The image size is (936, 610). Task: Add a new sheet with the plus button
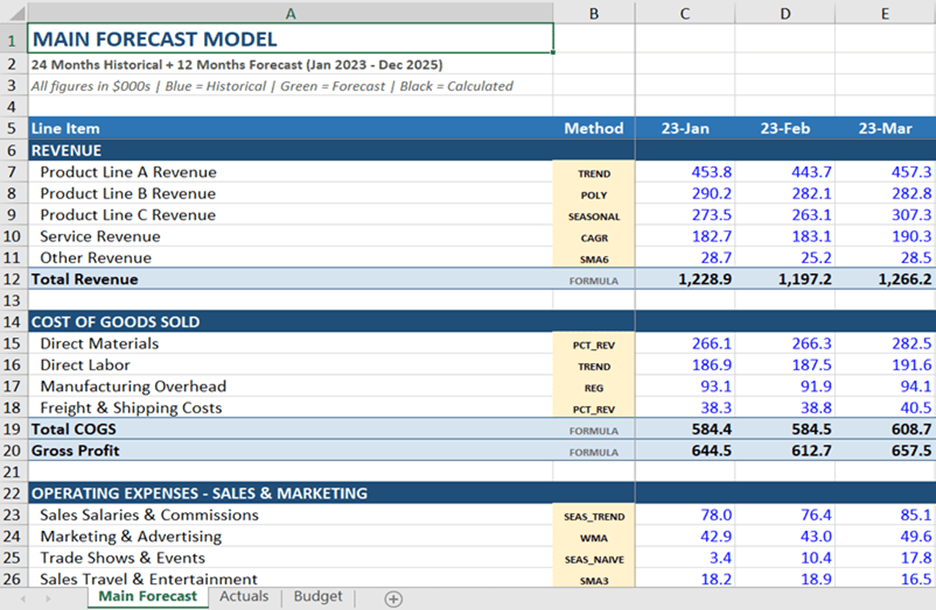(x=394, y=599)
